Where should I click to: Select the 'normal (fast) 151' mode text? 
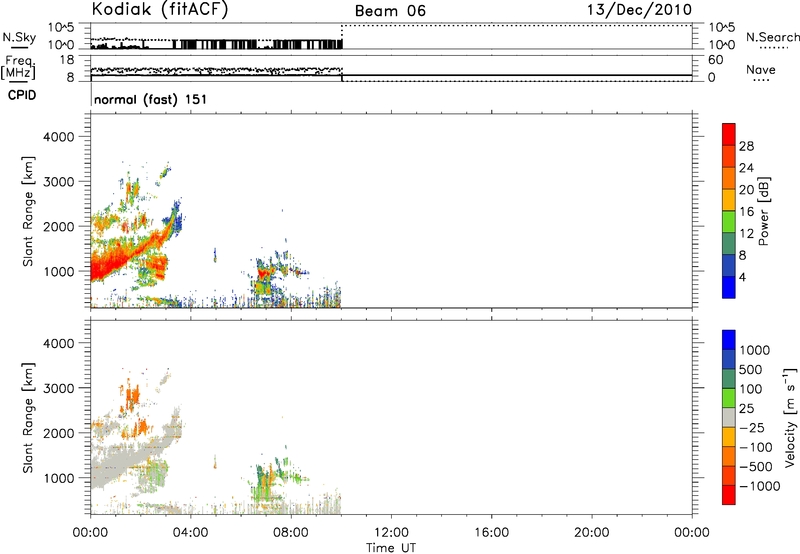(x=150, y=100)
